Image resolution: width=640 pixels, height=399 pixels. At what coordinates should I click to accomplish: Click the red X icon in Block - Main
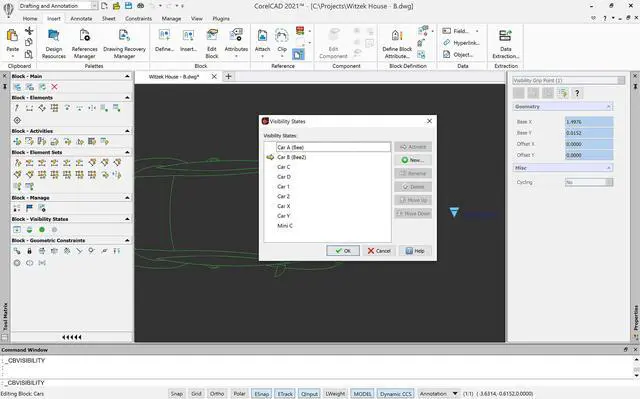click(54, 87)
